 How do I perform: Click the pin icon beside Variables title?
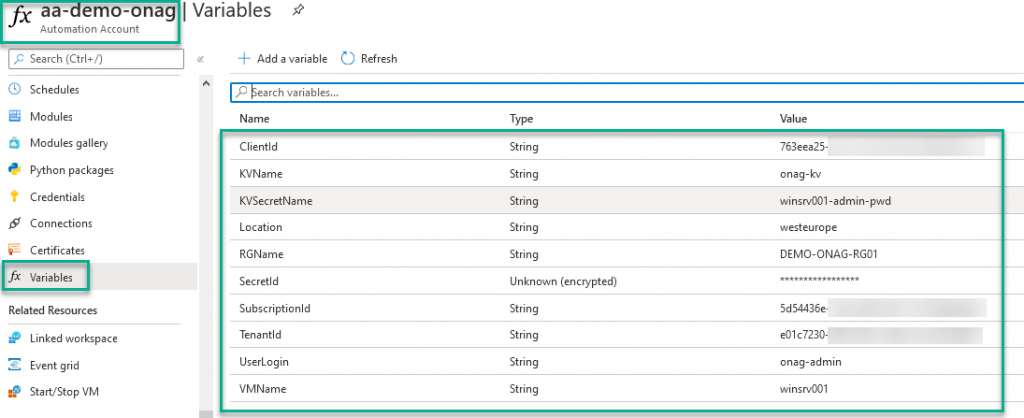pyautogui.click(x=298, y=10)
